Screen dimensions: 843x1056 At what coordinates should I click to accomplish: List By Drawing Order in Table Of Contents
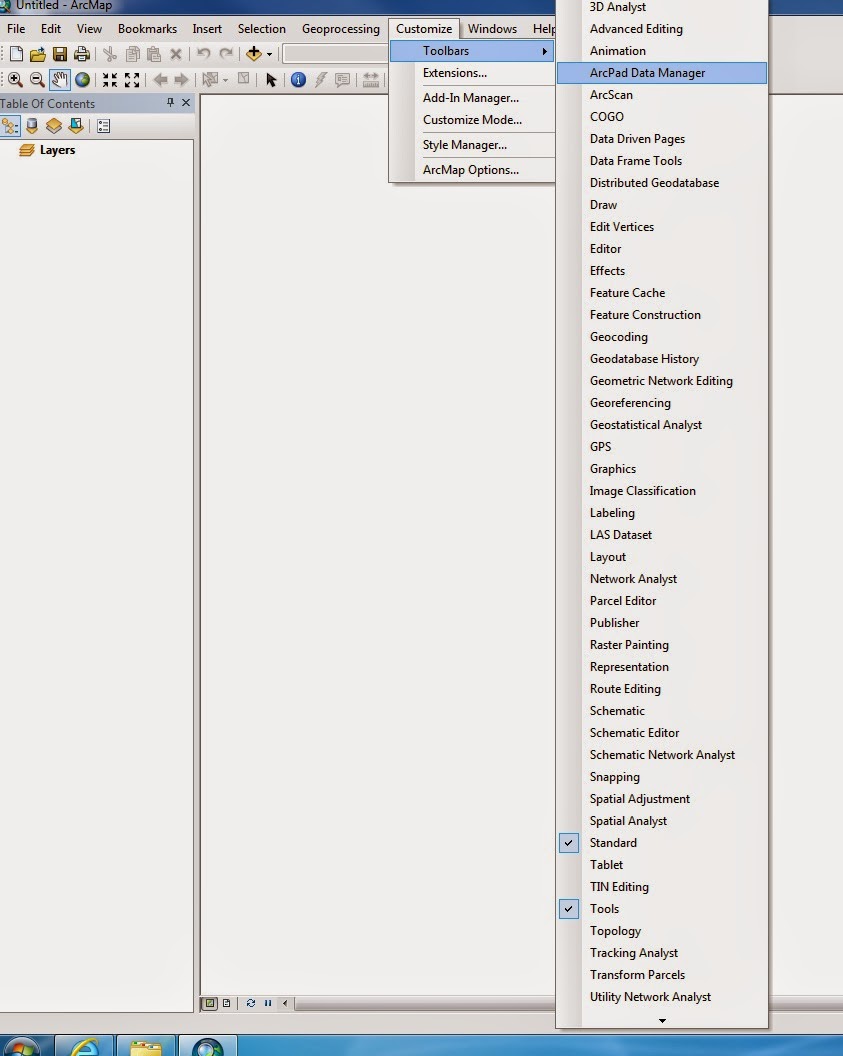click(x=10, y=126)
